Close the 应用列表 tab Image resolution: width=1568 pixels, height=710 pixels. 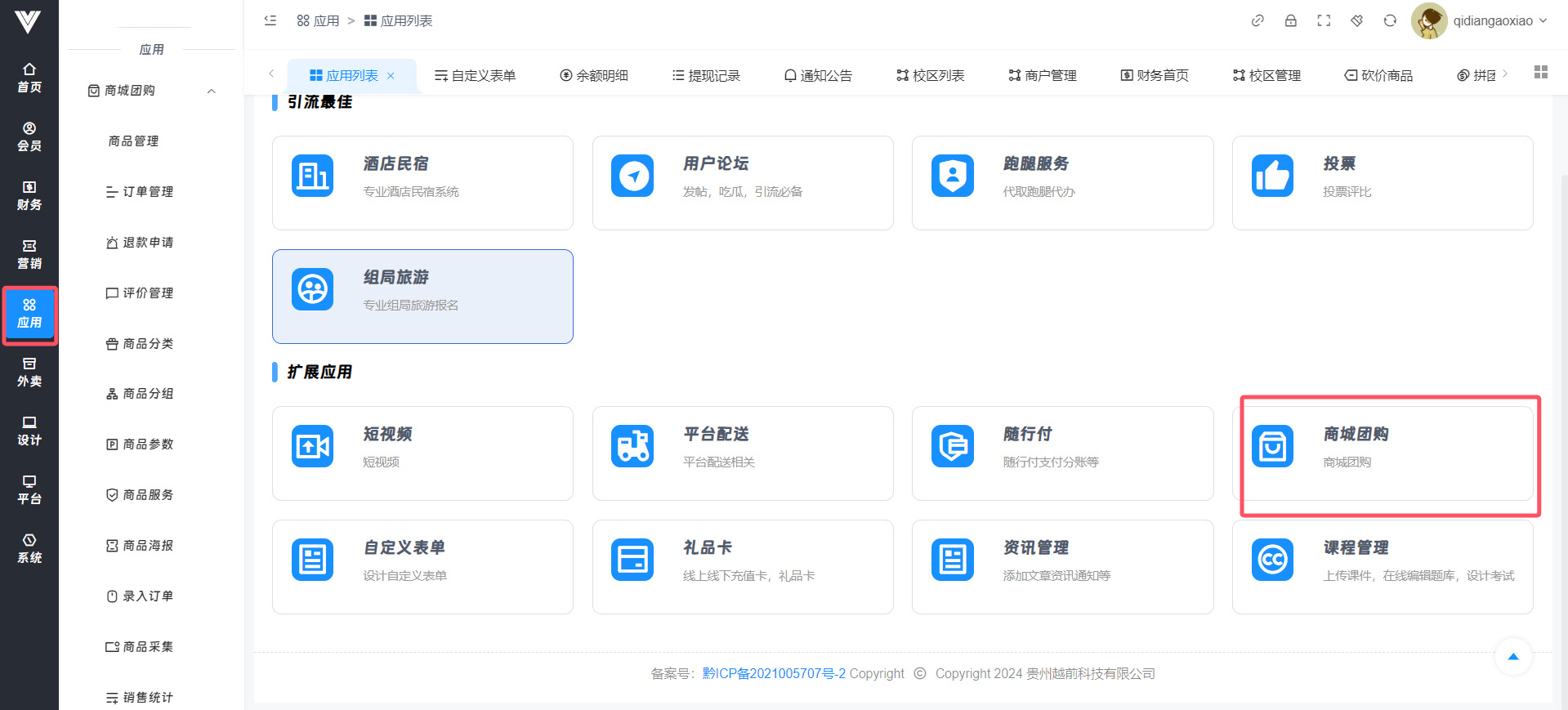pos(391,76)
